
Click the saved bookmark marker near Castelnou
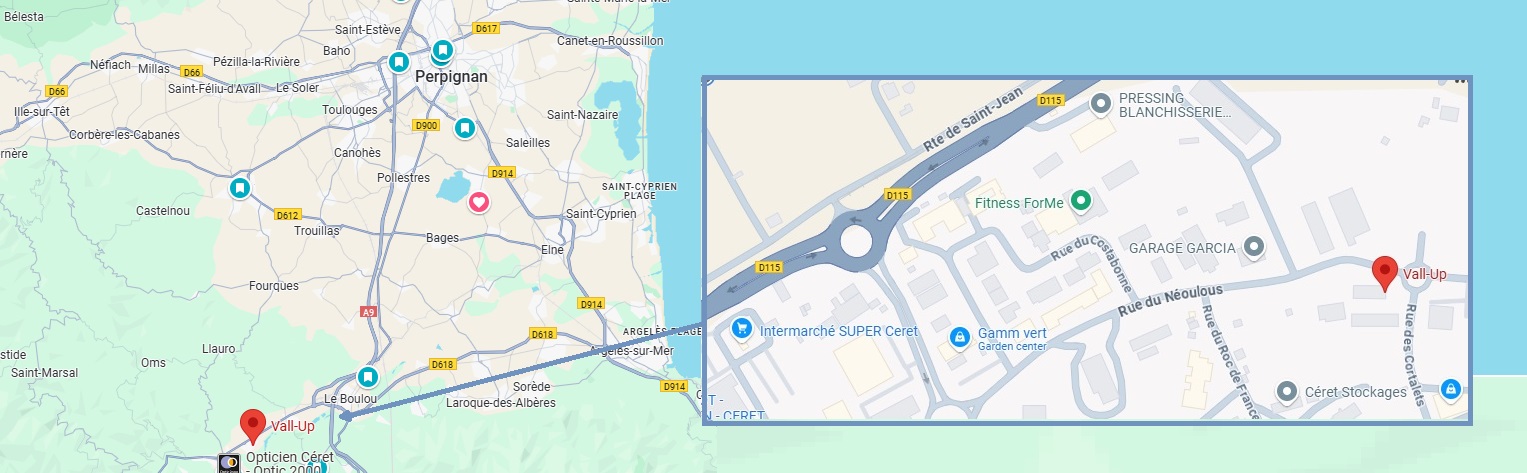(x=239, y=188)
